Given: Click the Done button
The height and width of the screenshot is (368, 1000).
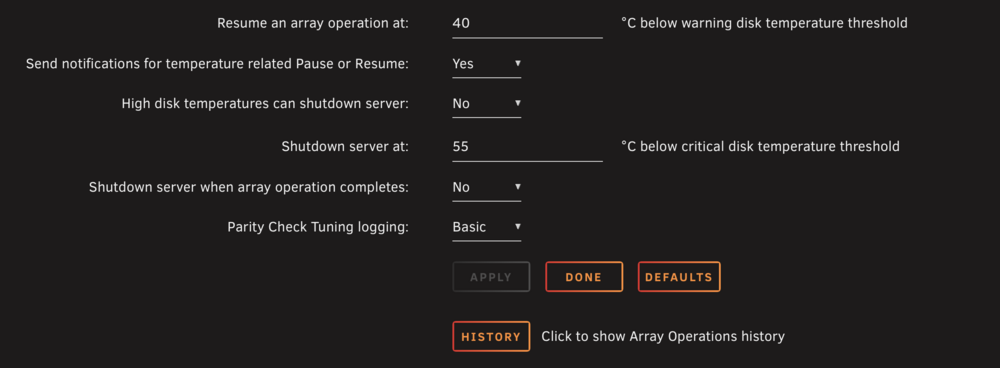Looking at the screenshot, I should coord(584,277).
